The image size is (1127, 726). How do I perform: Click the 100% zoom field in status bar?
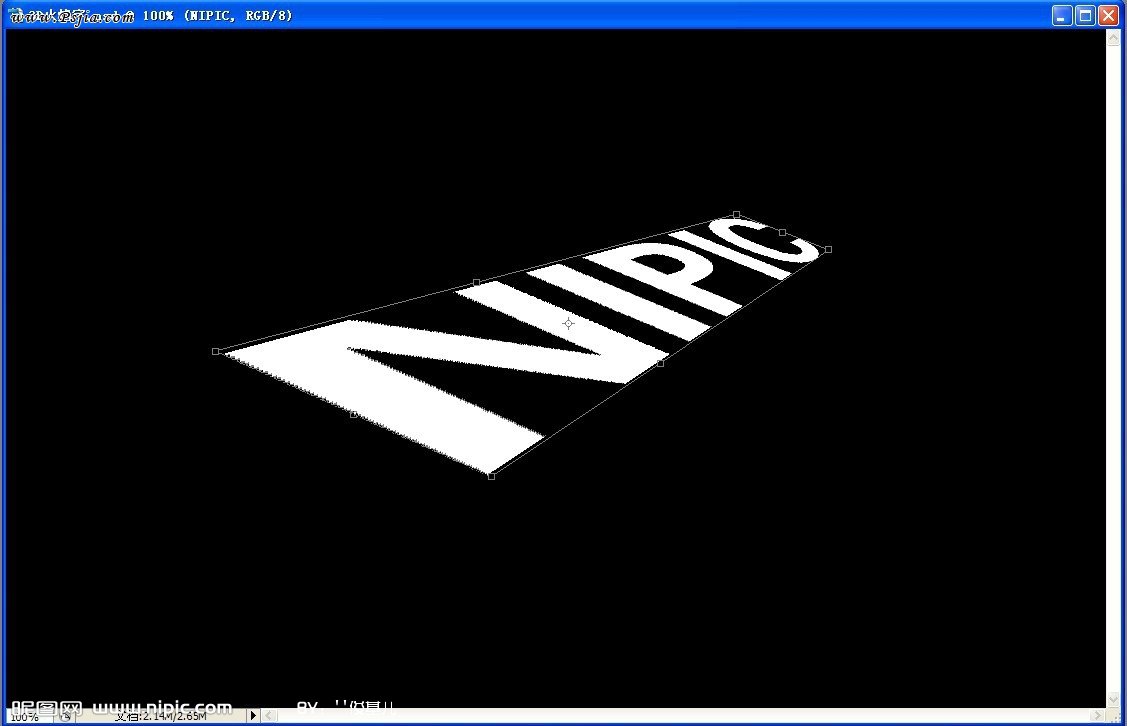coord(30,717)
